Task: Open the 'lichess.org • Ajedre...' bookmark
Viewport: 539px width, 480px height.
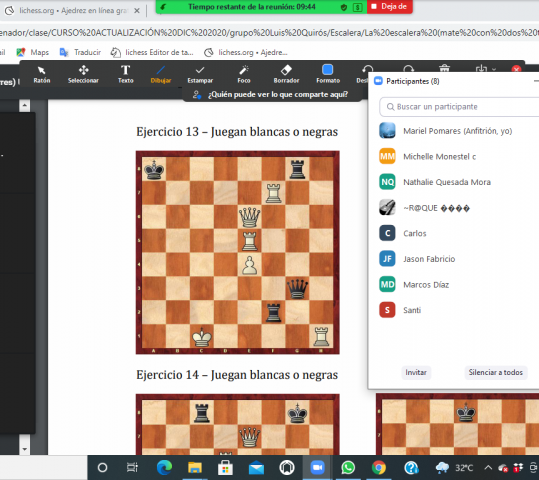Action: coord(246,52)
